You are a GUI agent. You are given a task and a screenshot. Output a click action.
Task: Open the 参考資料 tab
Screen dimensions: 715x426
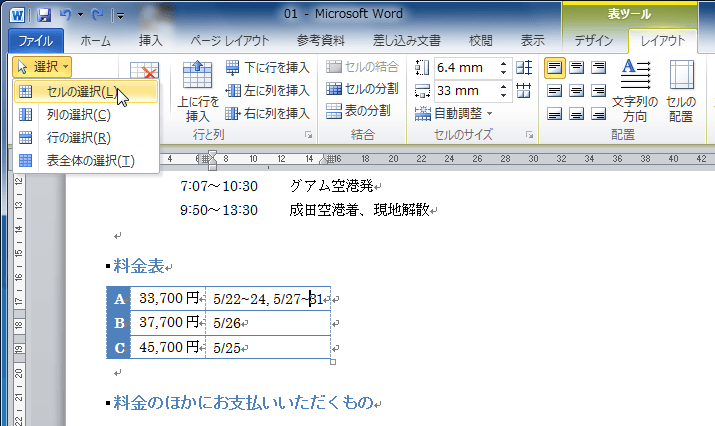(x=321, y=41)
